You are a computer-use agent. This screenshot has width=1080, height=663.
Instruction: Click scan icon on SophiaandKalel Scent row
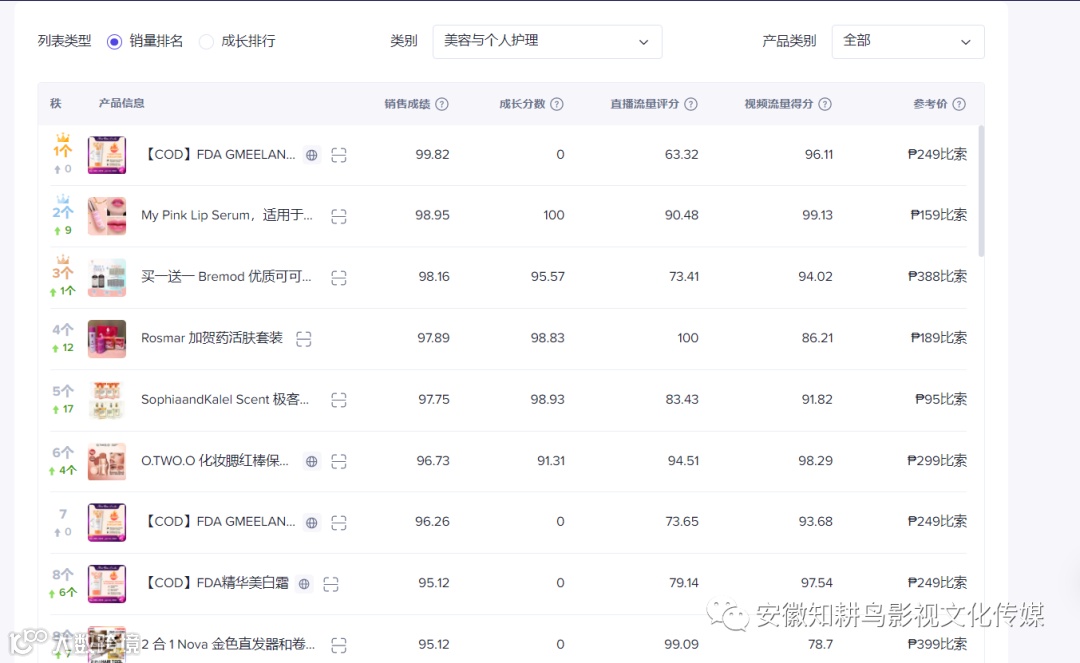338,400
